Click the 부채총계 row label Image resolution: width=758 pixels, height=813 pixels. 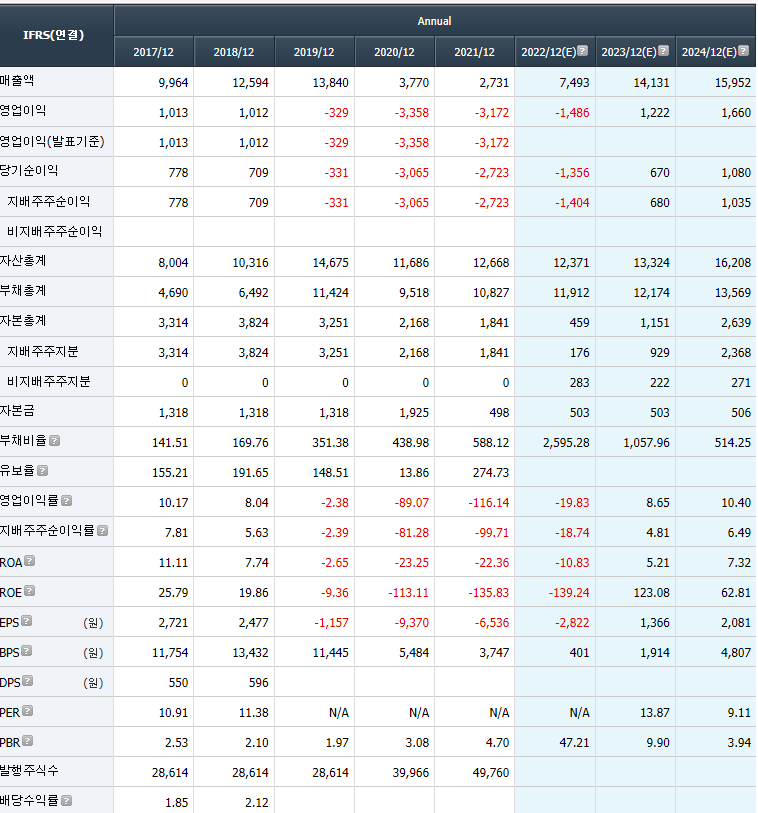[x=23, y=291]
